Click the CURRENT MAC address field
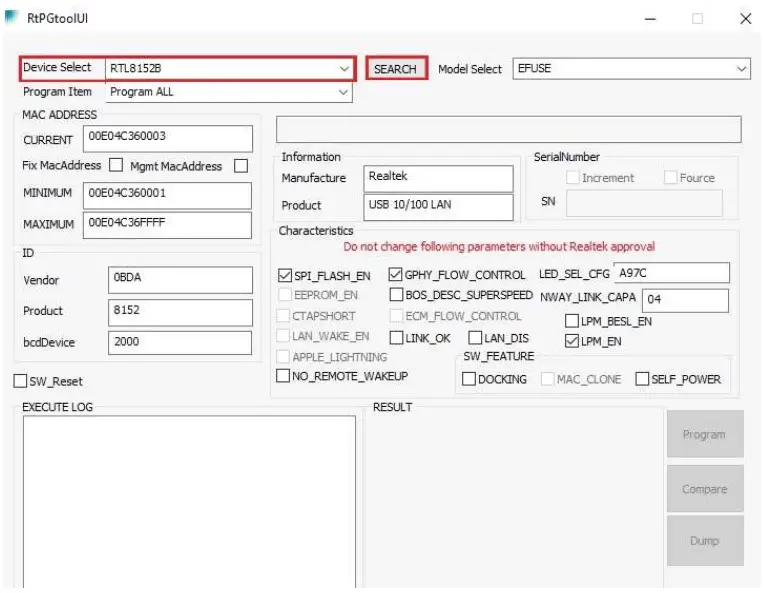 tap(167, 138)
